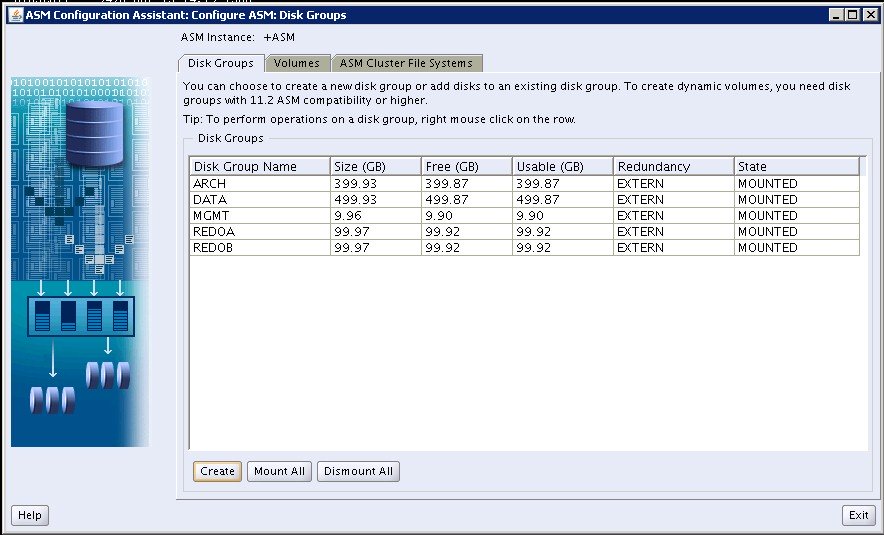Viewport: 884px width, 535px height.
Task: Sort by Size (GB) column header
Action: [375, 167]
